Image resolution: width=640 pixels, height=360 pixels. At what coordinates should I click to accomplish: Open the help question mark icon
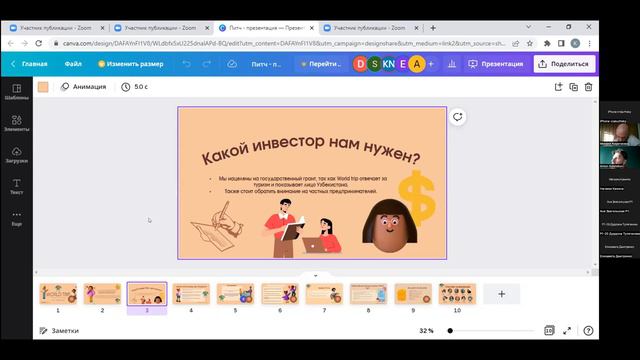588,331
